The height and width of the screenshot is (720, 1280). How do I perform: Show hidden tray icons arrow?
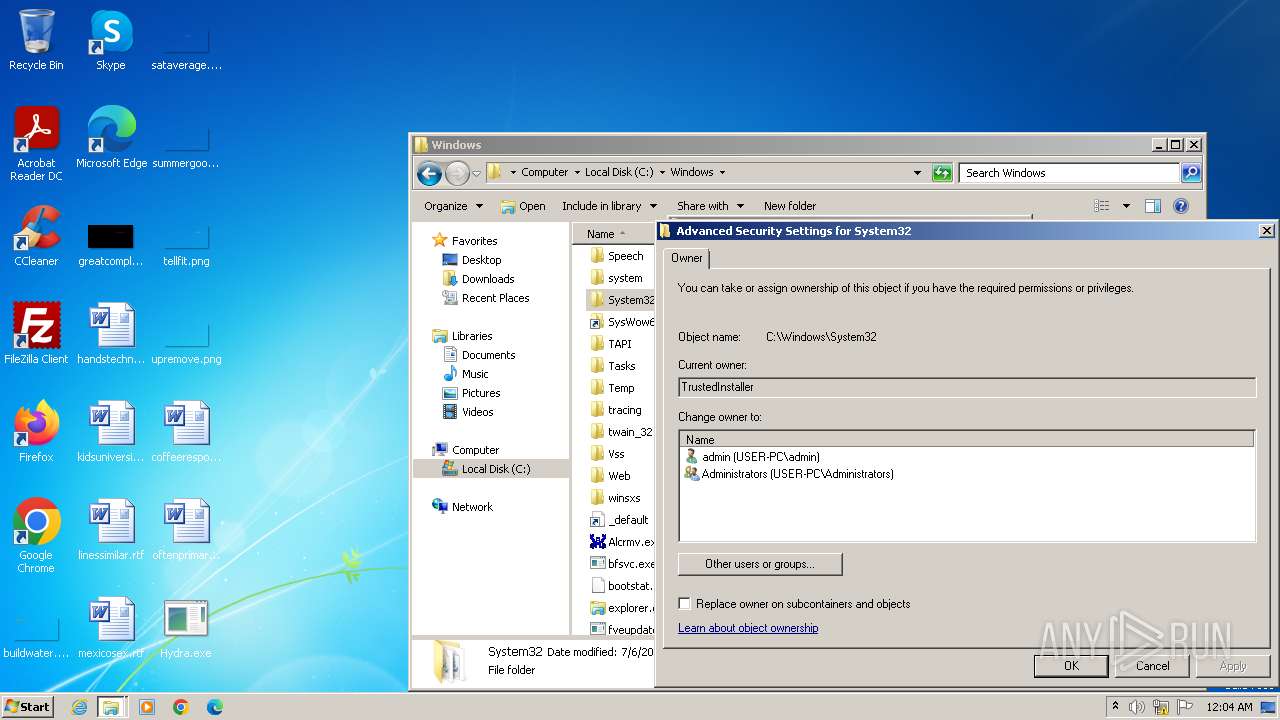point(1115,707)
